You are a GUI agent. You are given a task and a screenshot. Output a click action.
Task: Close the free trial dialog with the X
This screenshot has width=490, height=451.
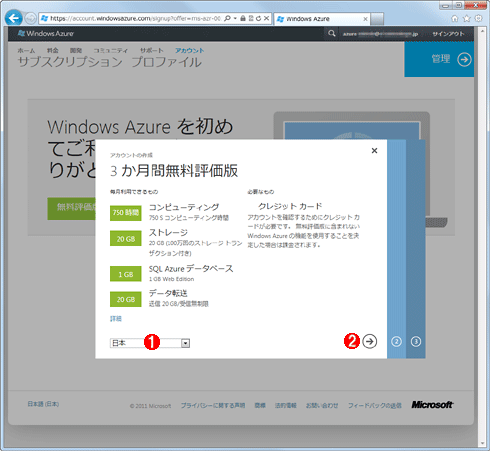pyautogui.click(x=374, y=151)
